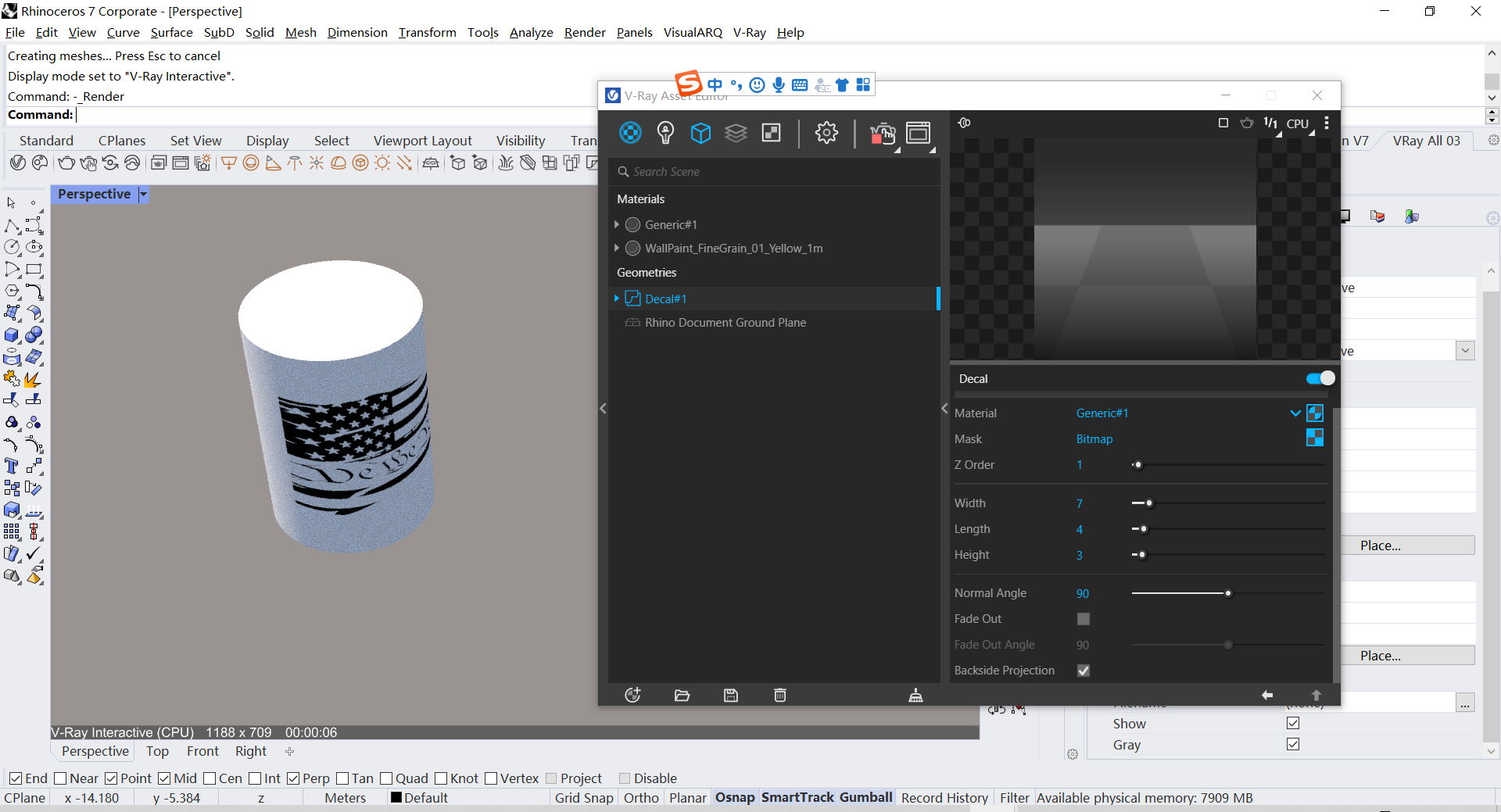Open V-Ray render Settings gear

point(826,133)
